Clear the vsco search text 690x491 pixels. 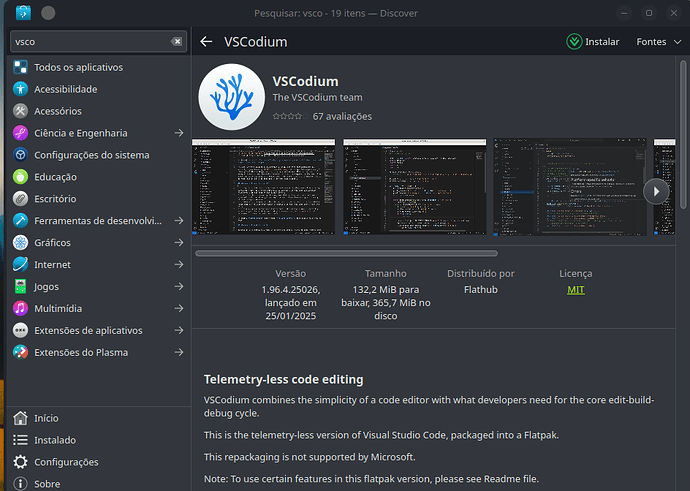click(x=176, y=41)
